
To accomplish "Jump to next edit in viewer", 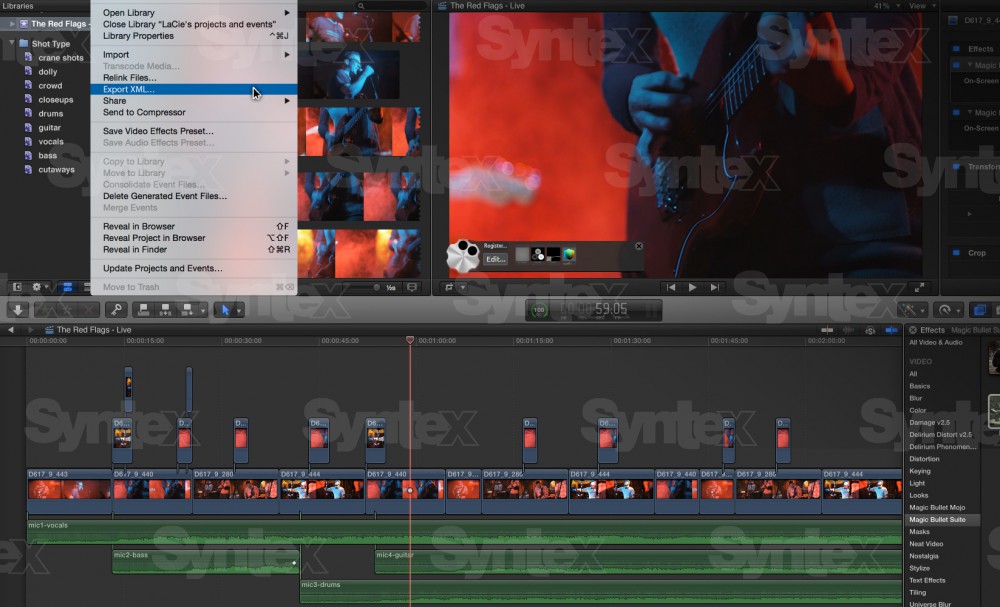I will click(715, 288).
